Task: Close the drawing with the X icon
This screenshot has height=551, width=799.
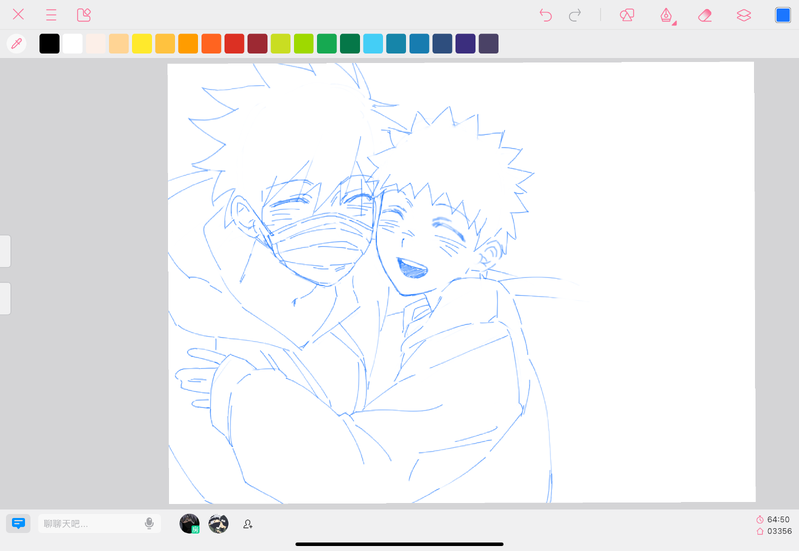Action: 18,14
